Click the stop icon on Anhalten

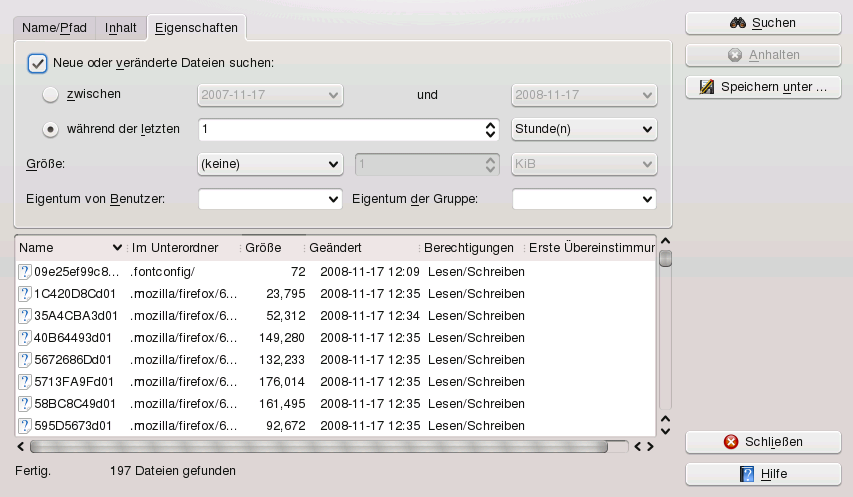[x=735, y=55]
